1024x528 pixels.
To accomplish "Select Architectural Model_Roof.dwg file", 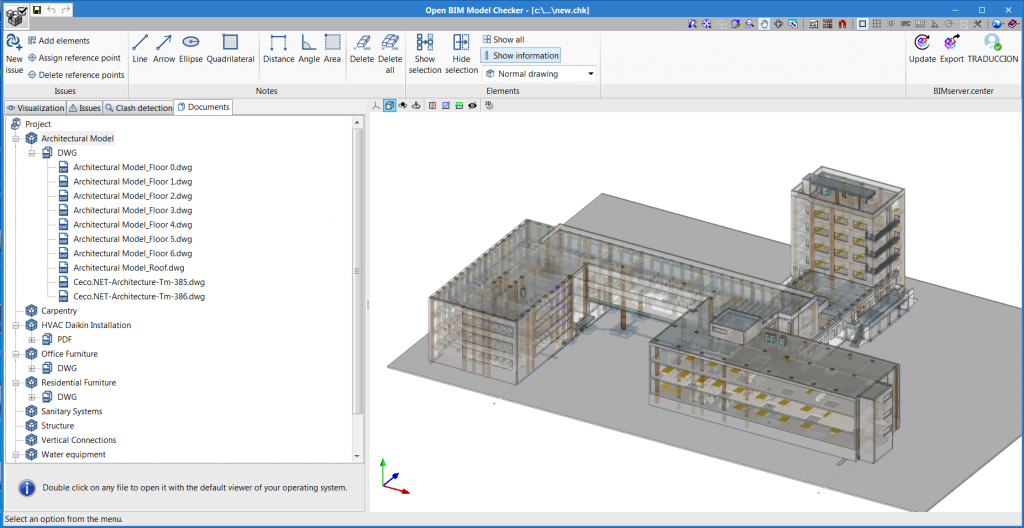I will click(x=128, y=268).
